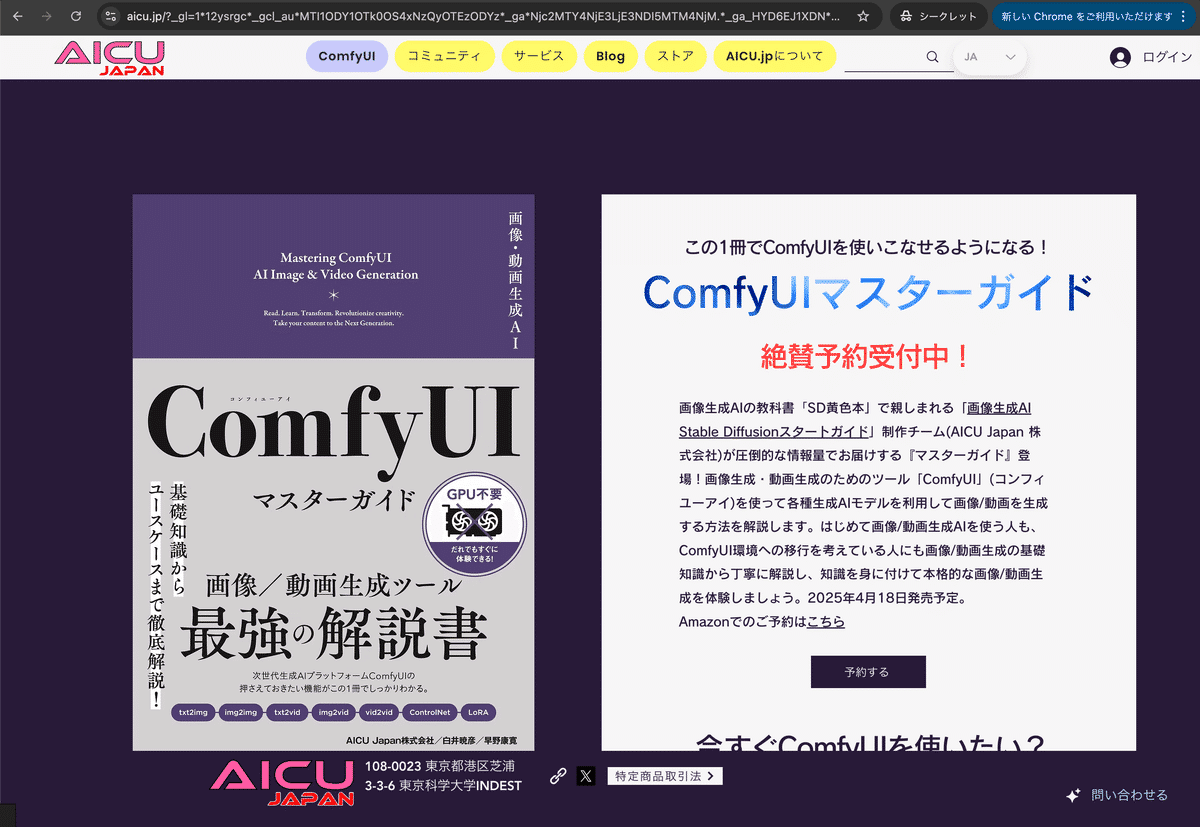Image resolution: width=1200 pixels, height=827 pixels.
Task: Open site info icon in address bar
Action: (x=111, y=16)
